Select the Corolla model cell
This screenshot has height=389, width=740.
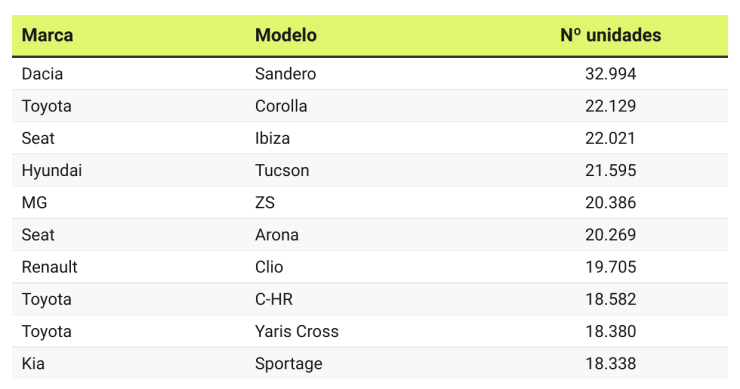click(x=281, y=106)
